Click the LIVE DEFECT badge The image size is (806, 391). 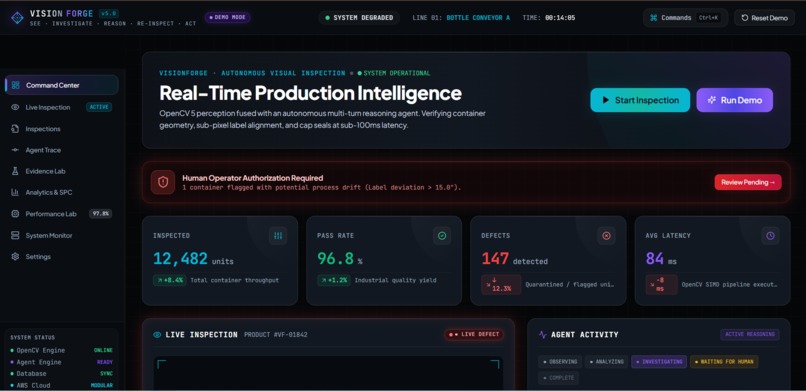point(474,334)
